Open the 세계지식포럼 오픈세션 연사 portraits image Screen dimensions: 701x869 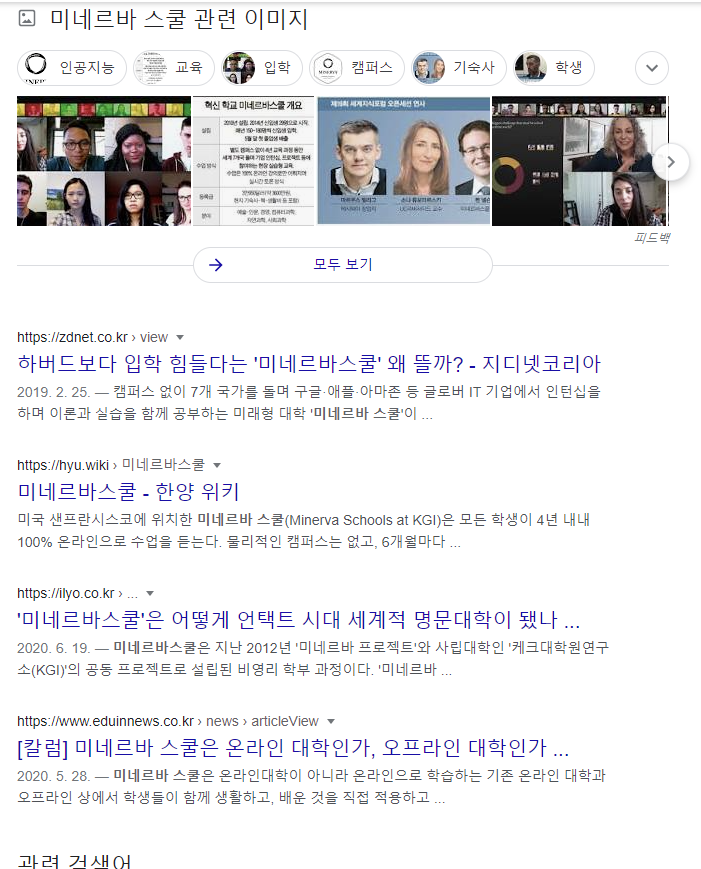(403, 161)
